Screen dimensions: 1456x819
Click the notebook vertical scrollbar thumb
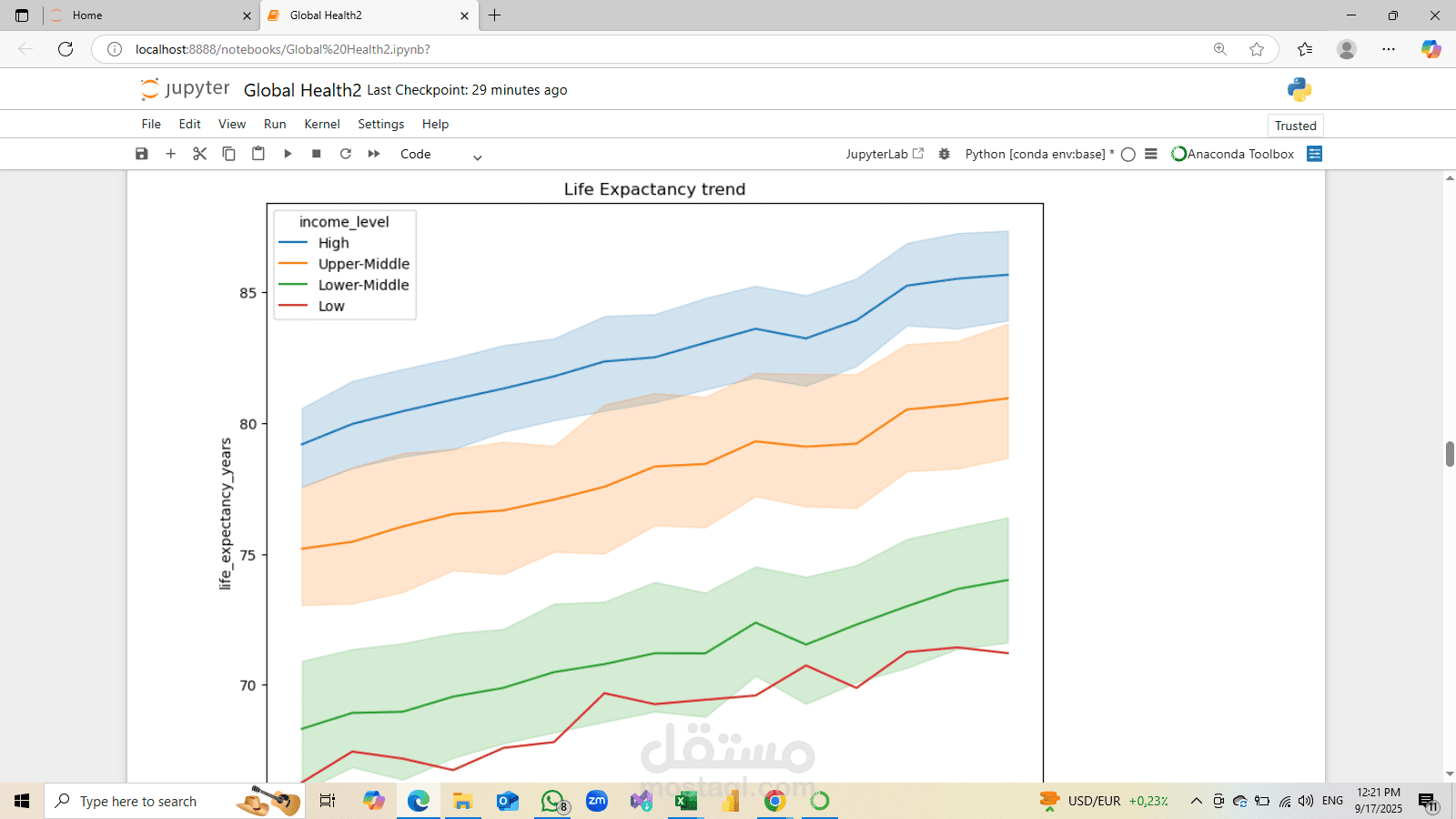point(1450,453)
